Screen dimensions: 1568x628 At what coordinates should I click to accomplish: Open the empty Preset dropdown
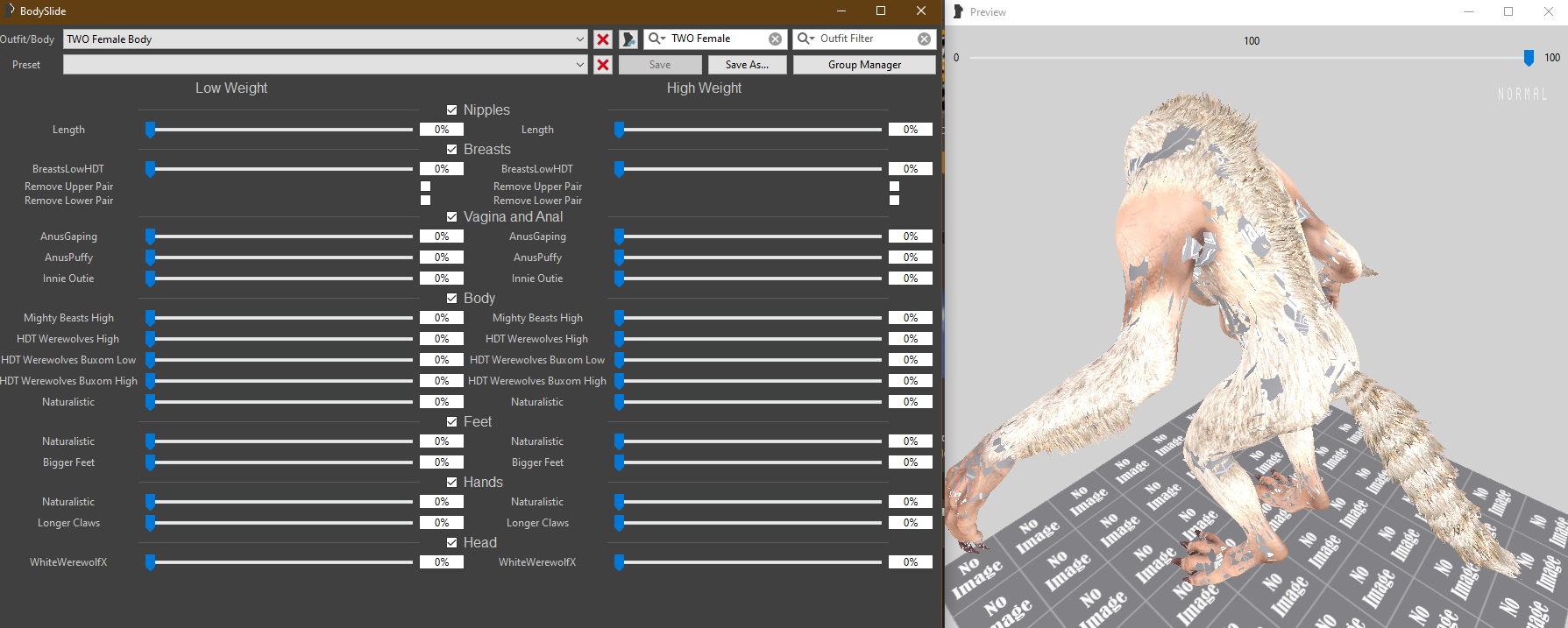point(325,65)
